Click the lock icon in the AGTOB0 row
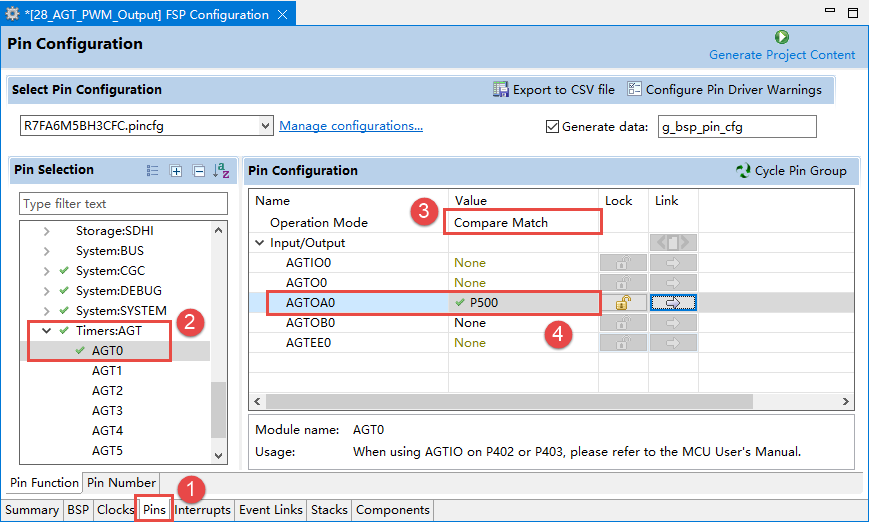 [x=623, y=323]
